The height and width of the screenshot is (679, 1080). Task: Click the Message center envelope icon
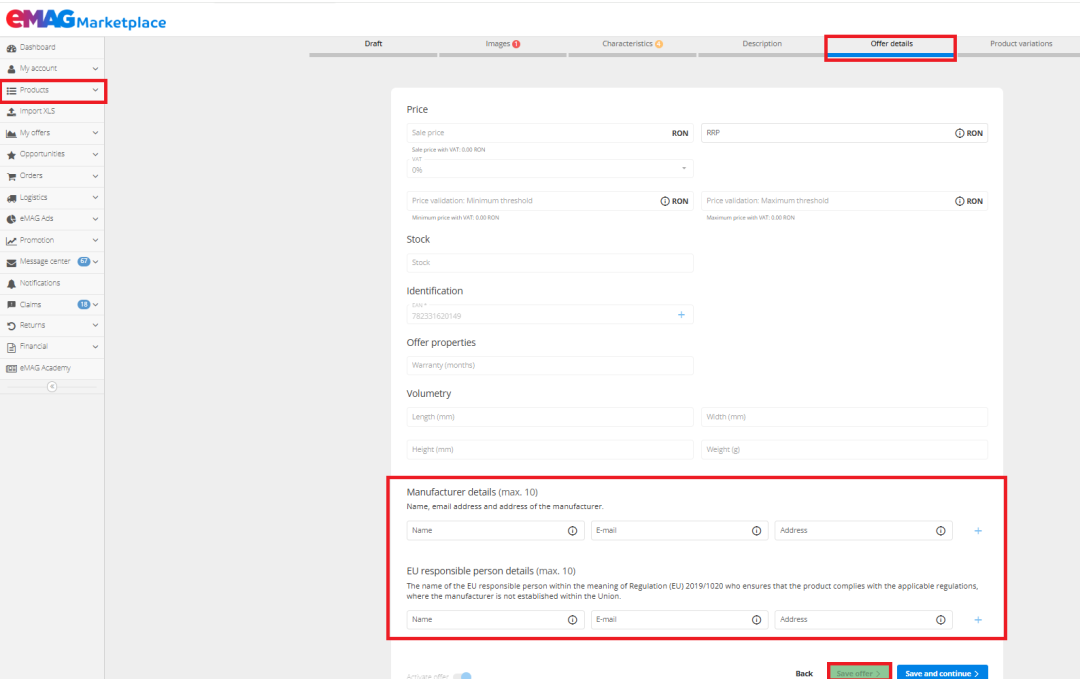pyautogui.click(x=11, y=262)
